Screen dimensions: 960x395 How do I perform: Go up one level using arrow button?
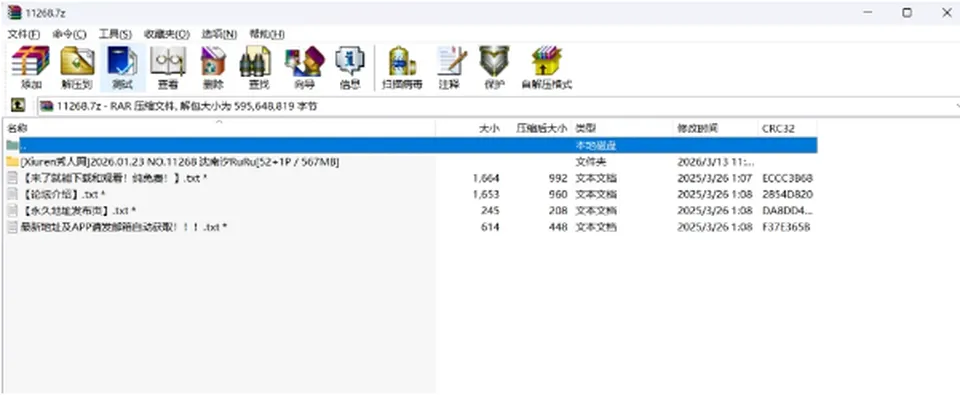tap(18, 106)
